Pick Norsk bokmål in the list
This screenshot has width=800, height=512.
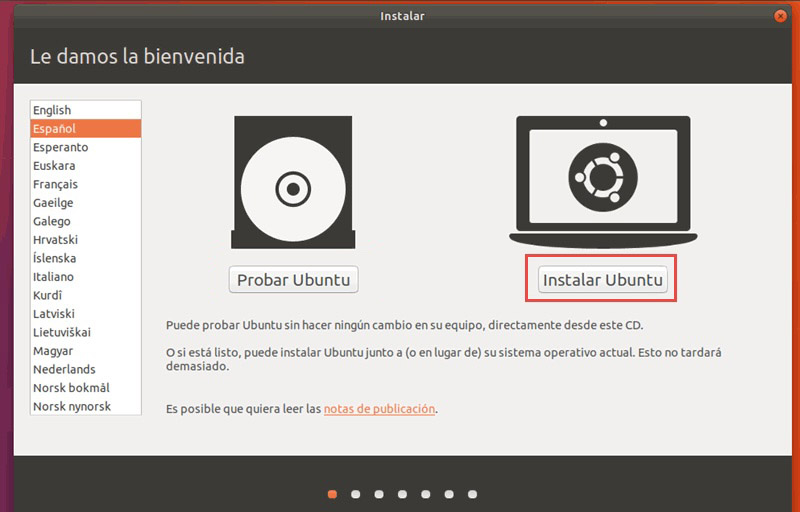pos(86,388)
